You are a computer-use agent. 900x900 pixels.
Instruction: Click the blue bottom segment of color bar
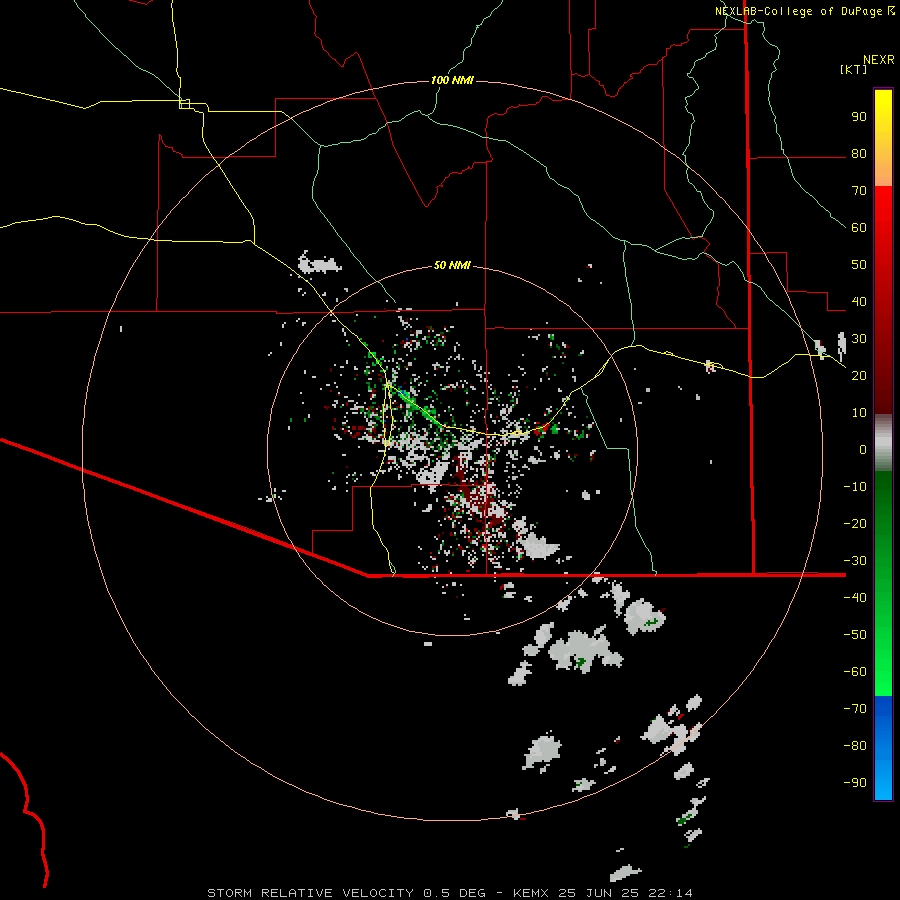tap(883, 748)
